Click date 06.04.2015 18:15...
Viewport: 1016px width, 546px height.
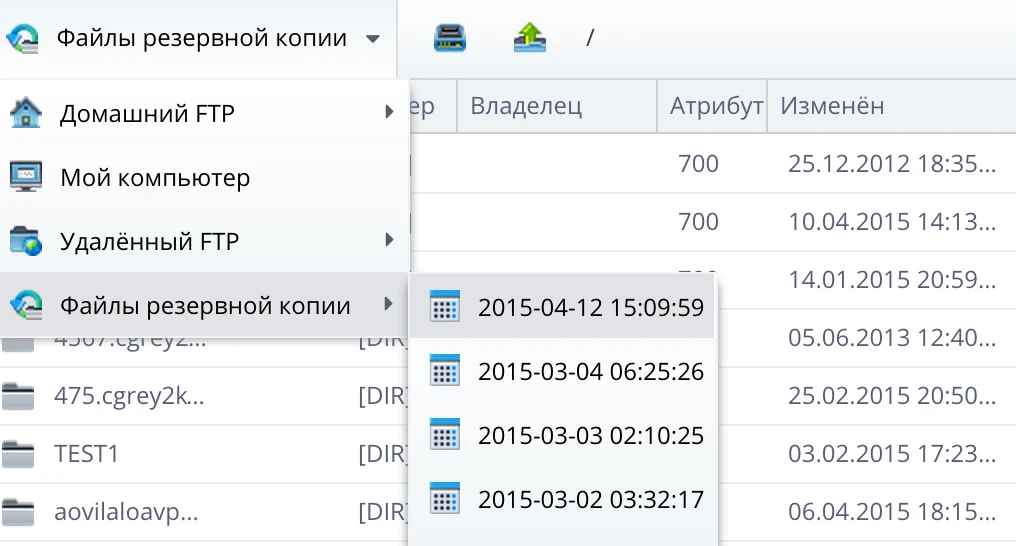(892, 512)
